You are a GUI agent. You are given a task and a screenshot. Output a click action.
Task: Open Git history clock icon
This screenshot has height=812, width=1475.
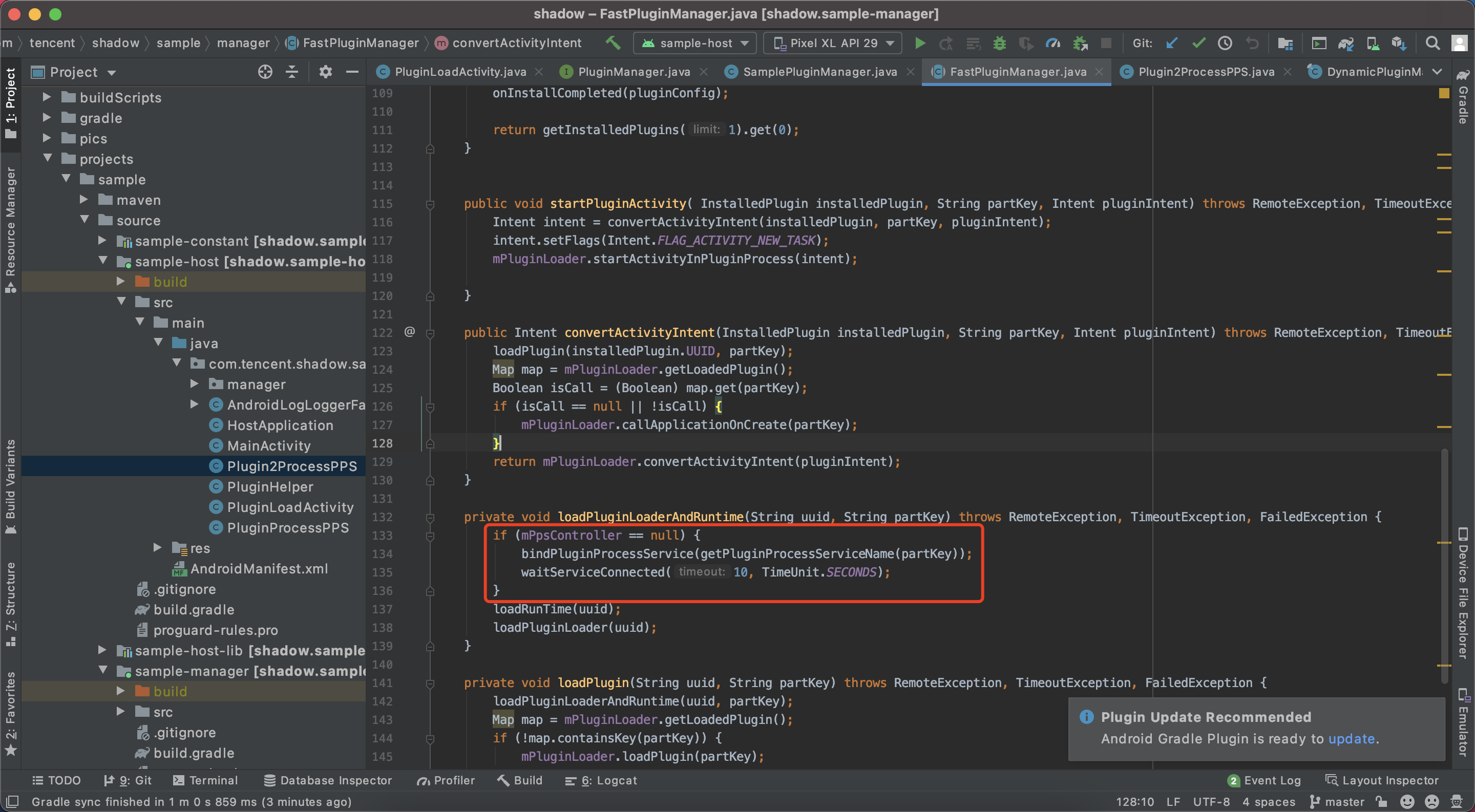[1225, 43]
